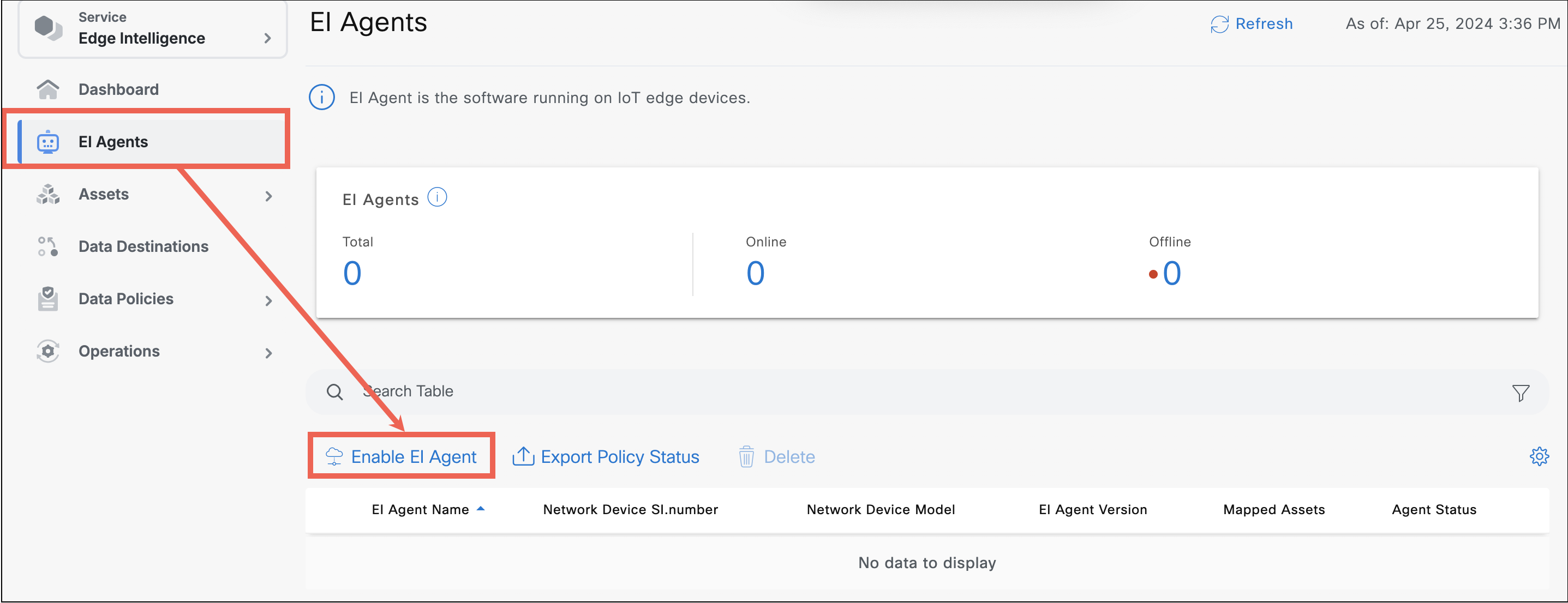Click the Edge Intelligence service cube icon

(48, 28)
